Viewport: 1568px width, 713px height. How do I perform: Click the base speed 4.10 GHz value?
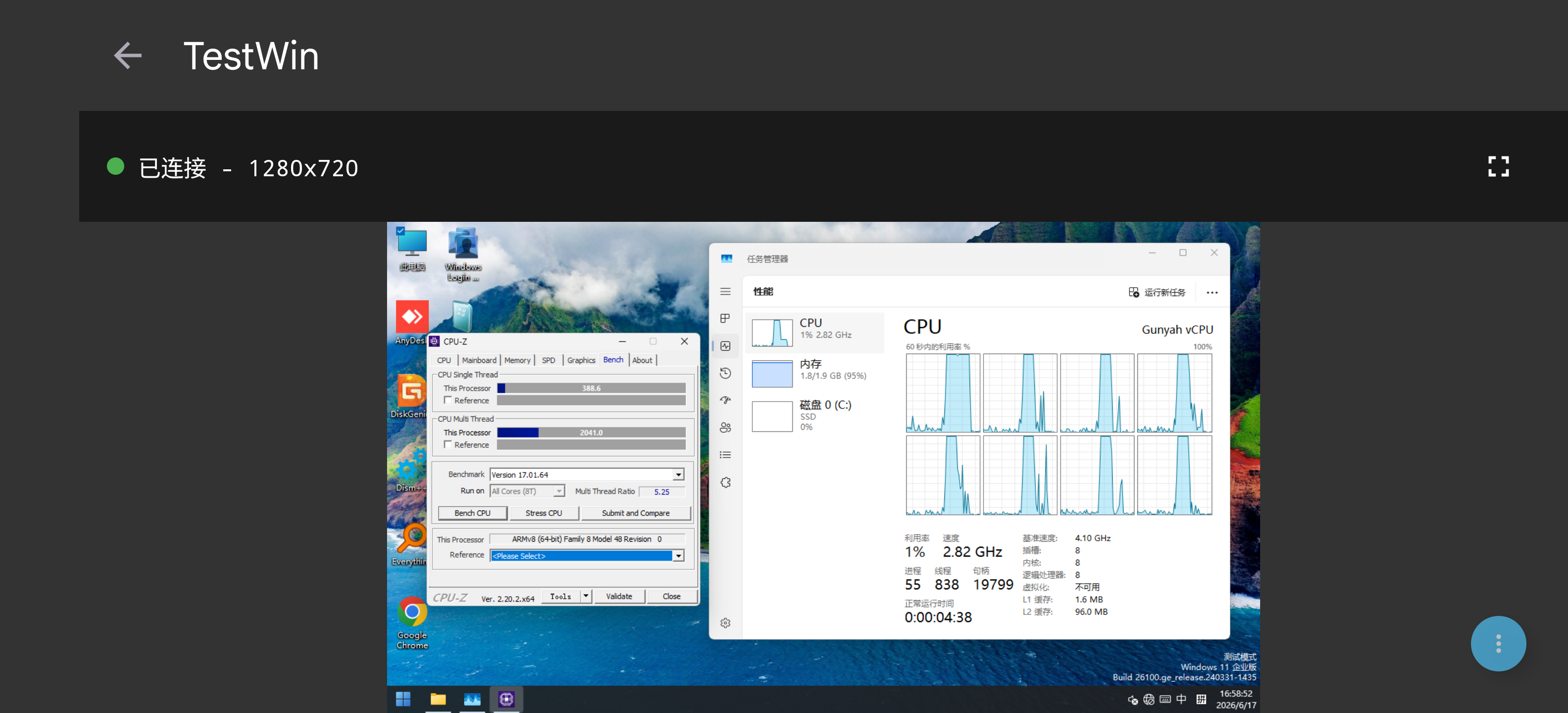[x=1093, y=538]
